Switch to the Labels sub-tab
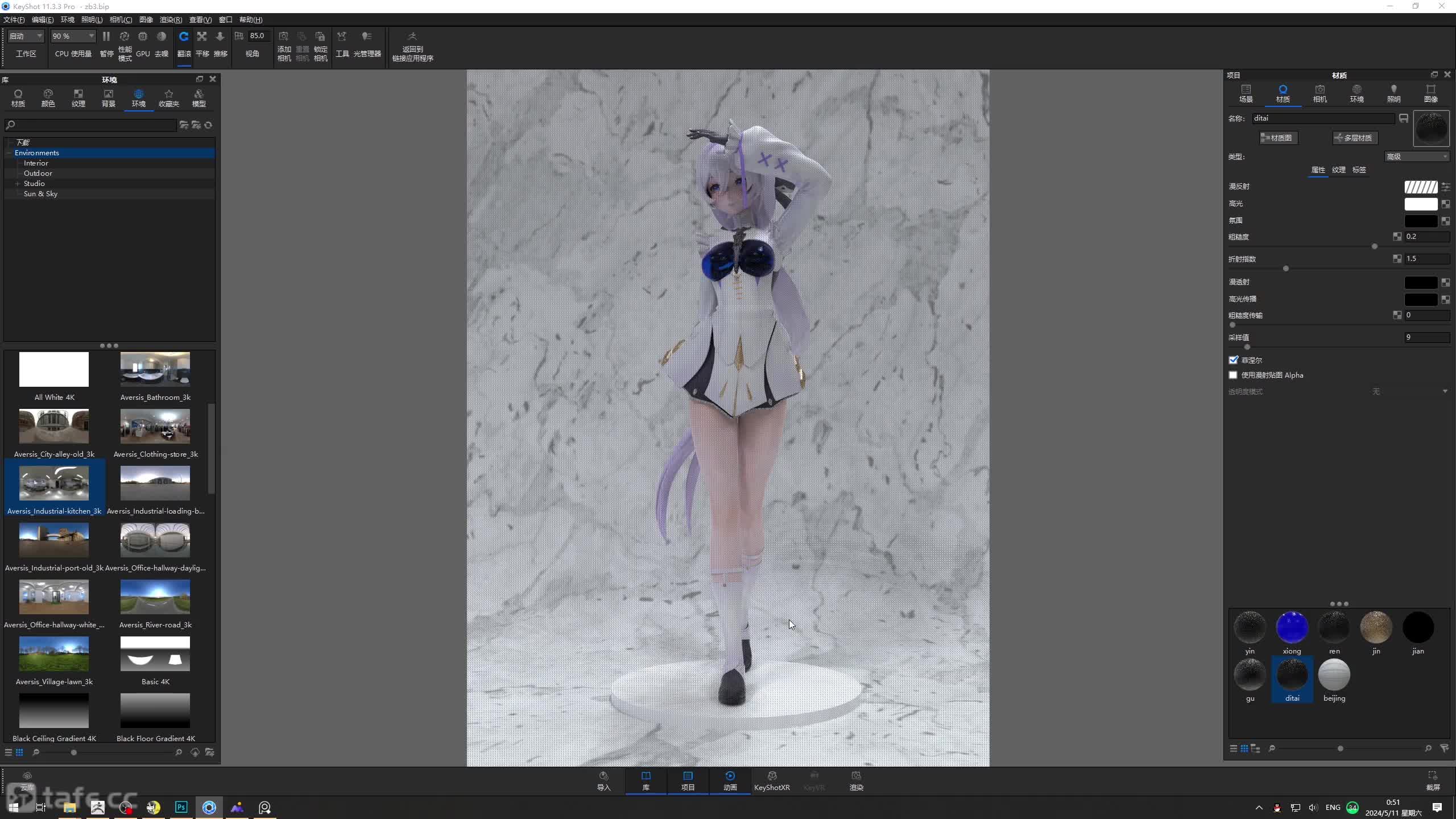Image resolution: width=1456 pixels, height=819 pixels. click(1359, 170)
